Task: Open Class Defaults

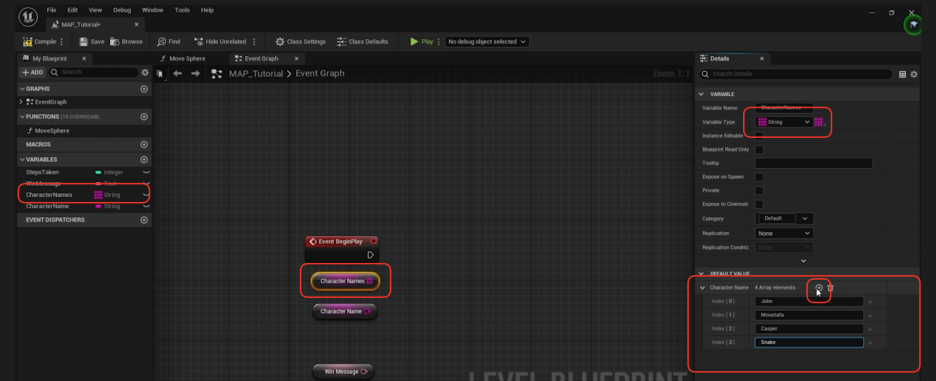Action: (x=362, y=42)
